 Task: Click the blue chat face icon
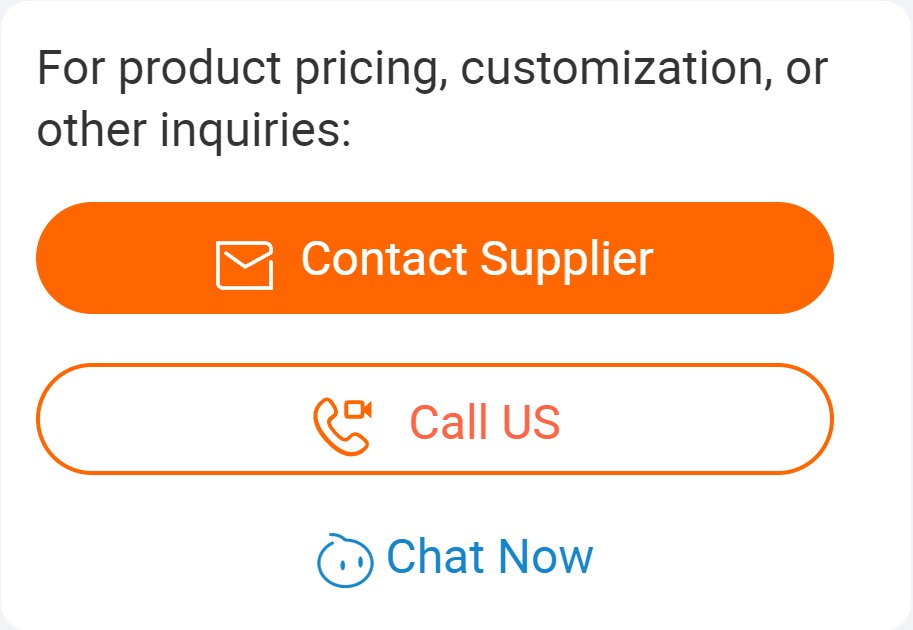coord(345,560)
